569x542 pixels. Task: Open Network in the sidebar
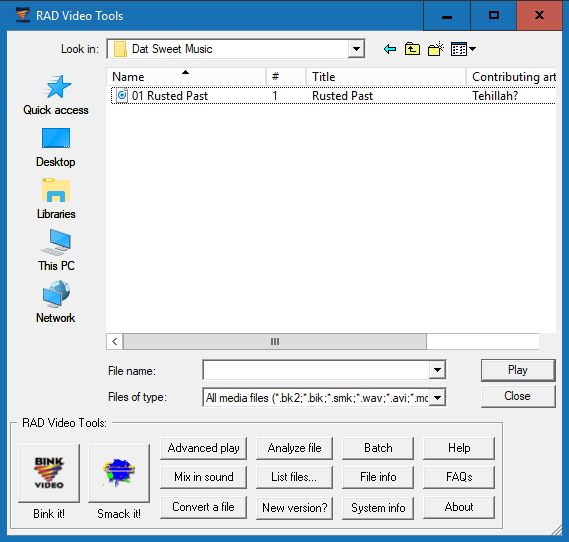pyautogui.click(x=56, y=302)
